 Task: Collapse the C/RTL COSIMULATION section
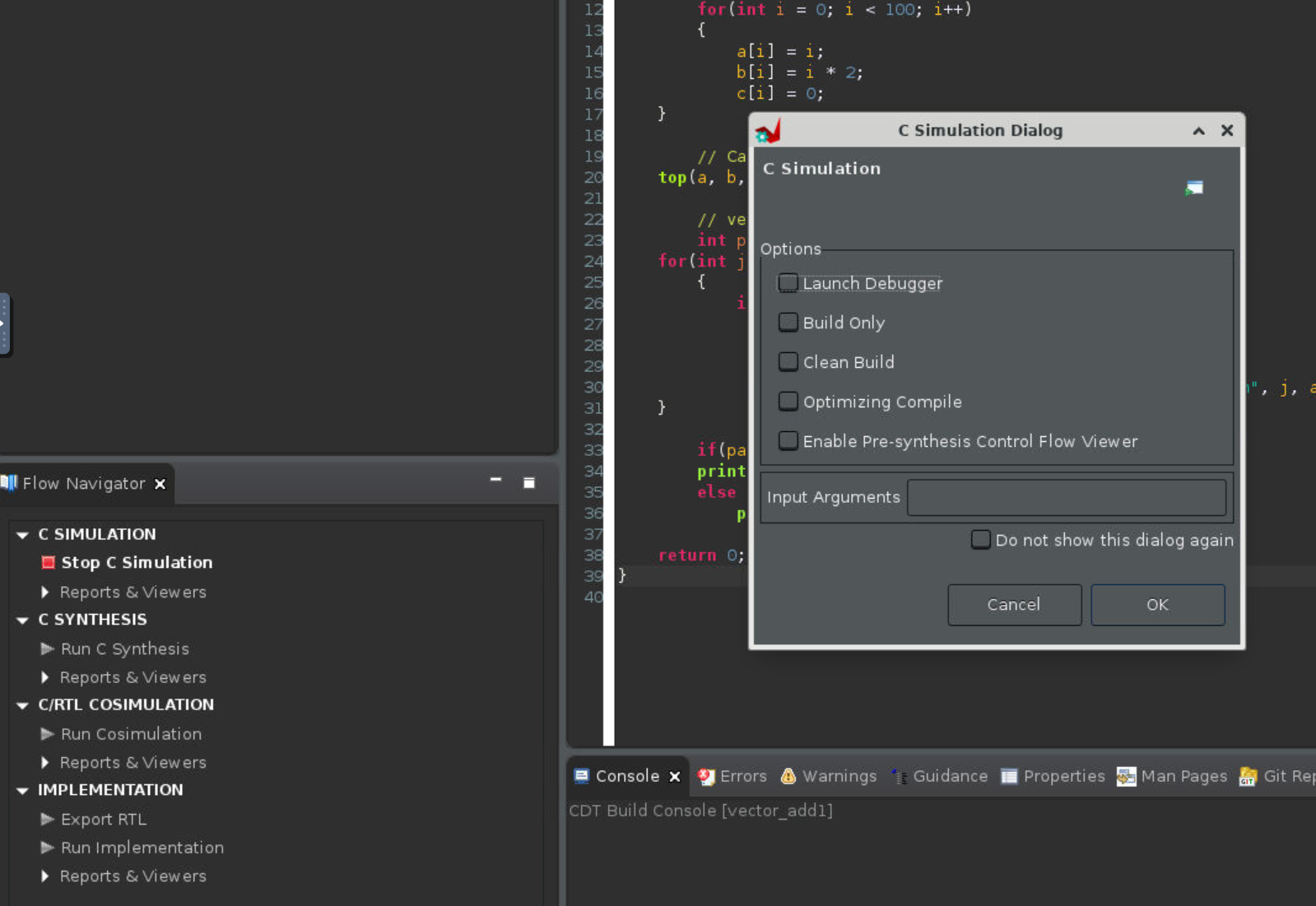coord(22,705)
